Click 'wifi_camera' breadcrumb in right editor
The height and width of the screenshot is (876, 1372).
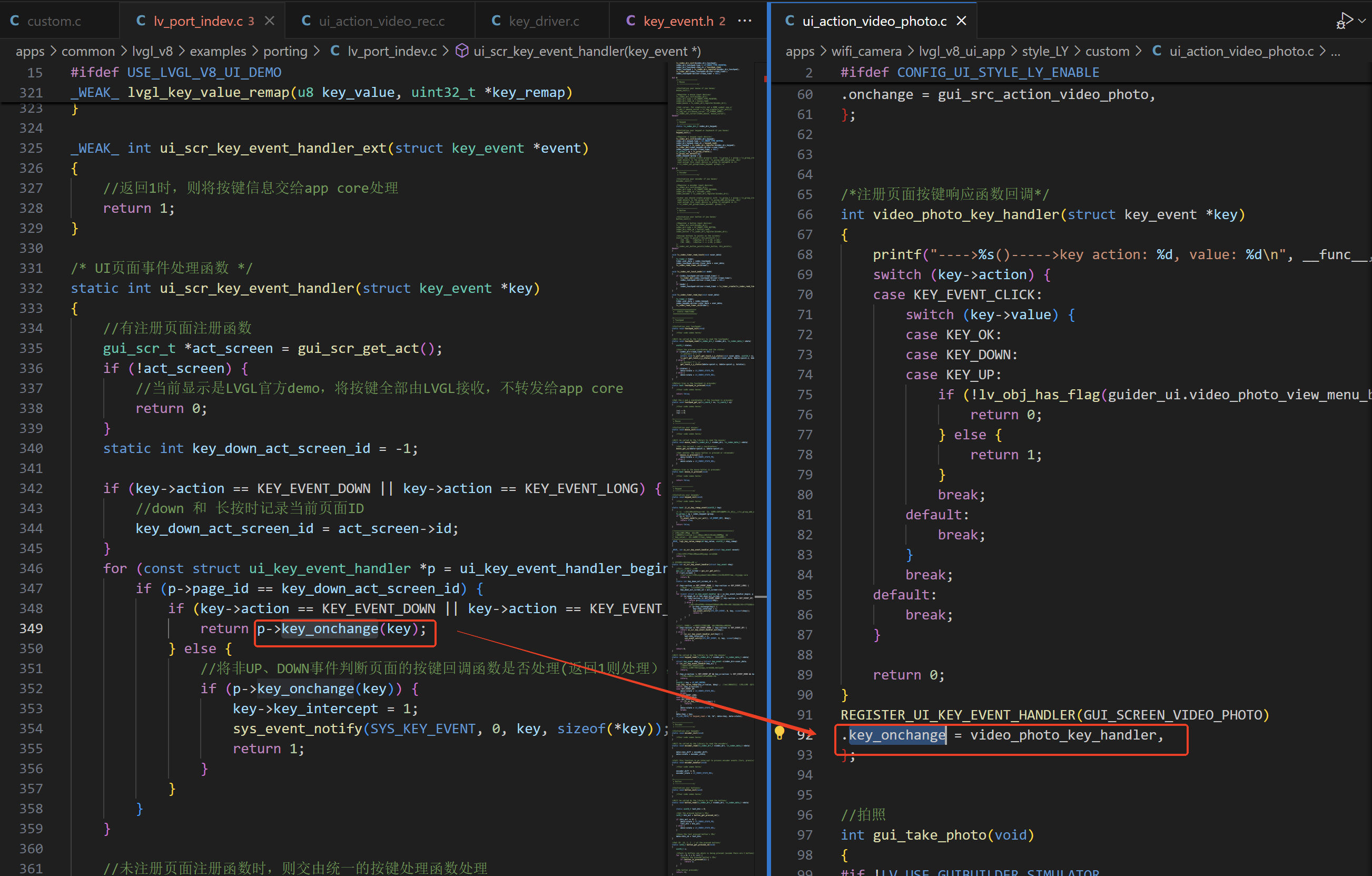866,51
